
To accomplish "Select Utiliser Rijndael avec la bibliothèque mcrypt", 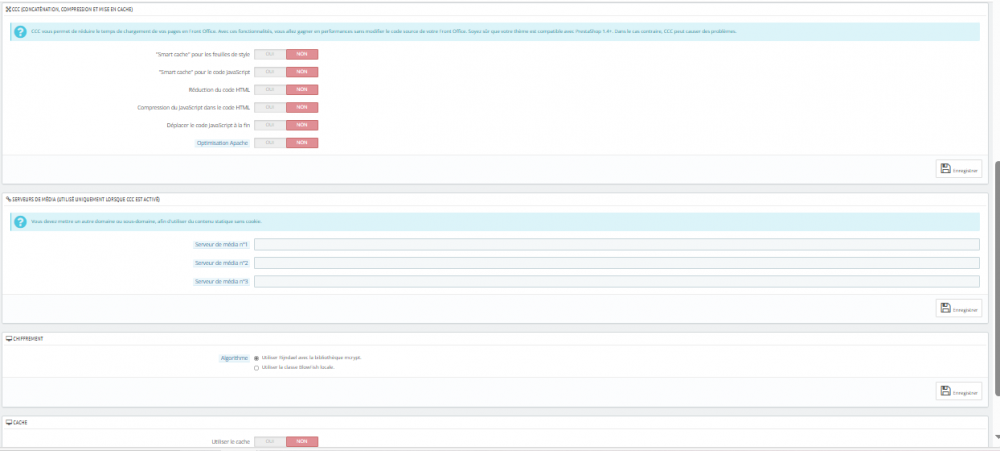I will [x=256, y=358].
